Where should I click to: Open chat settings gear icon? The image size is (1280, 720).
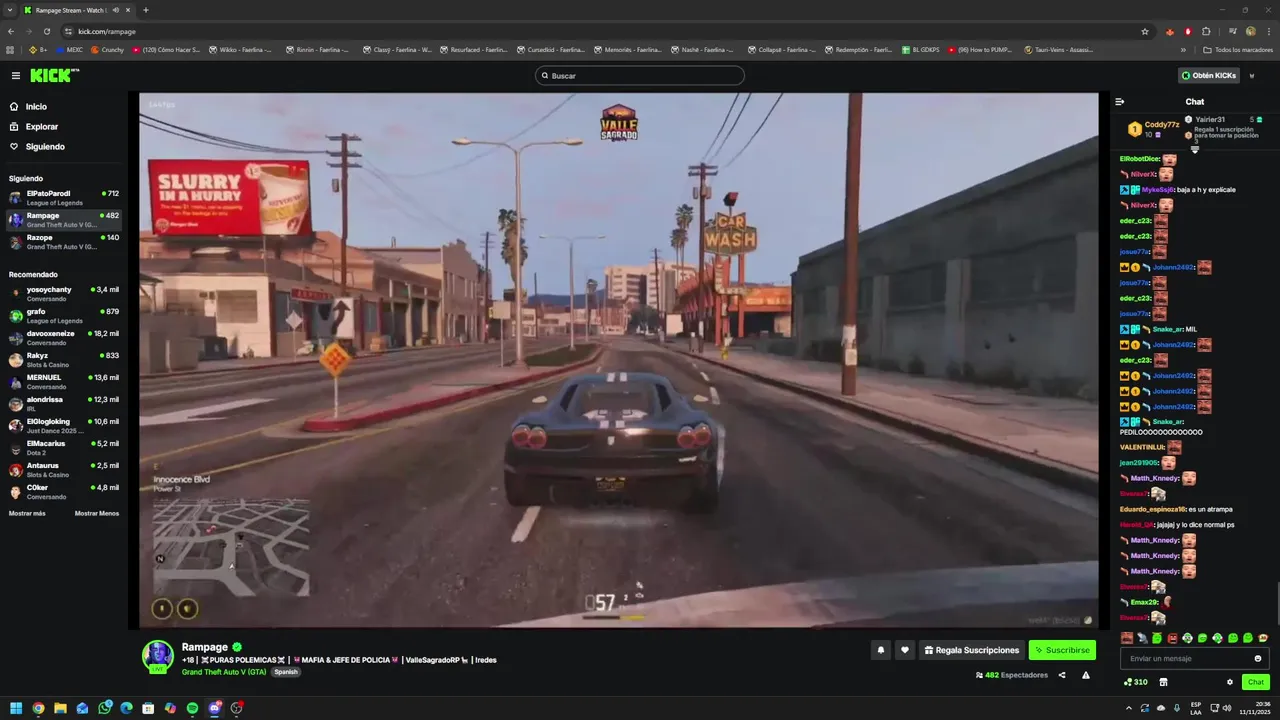coord(1230,682)
